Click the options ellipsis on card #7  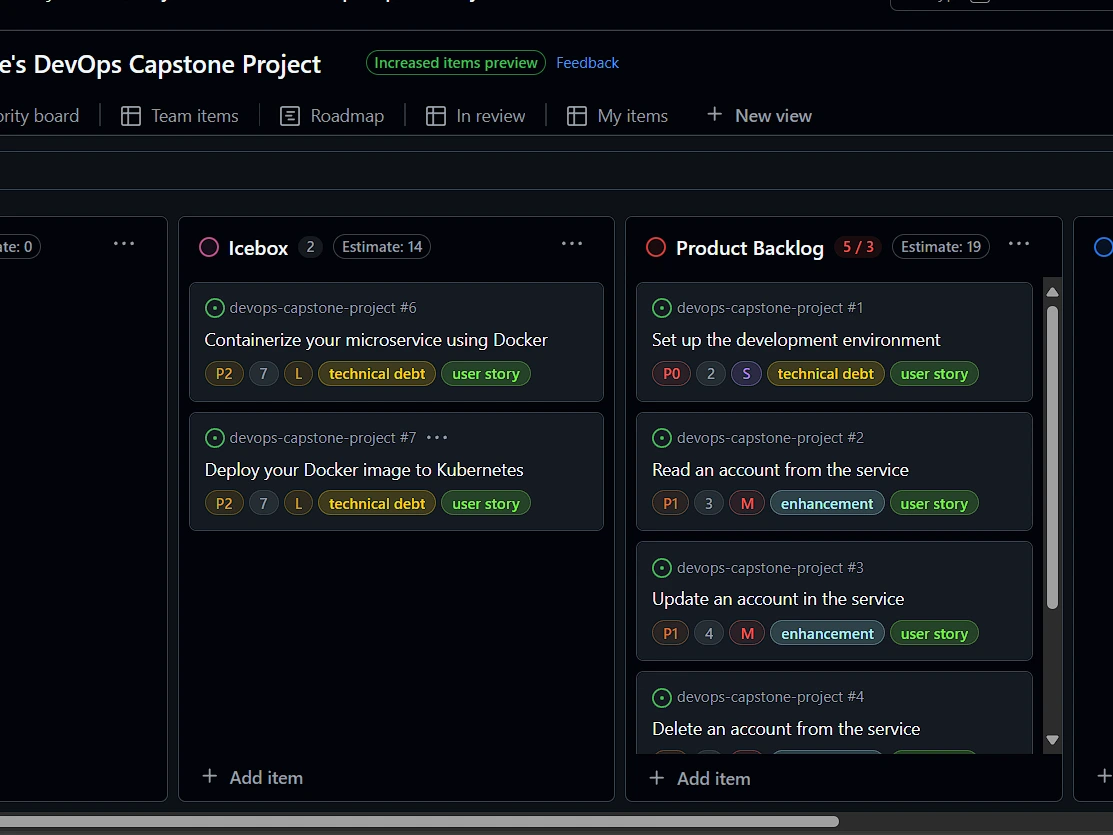(436, 437)
